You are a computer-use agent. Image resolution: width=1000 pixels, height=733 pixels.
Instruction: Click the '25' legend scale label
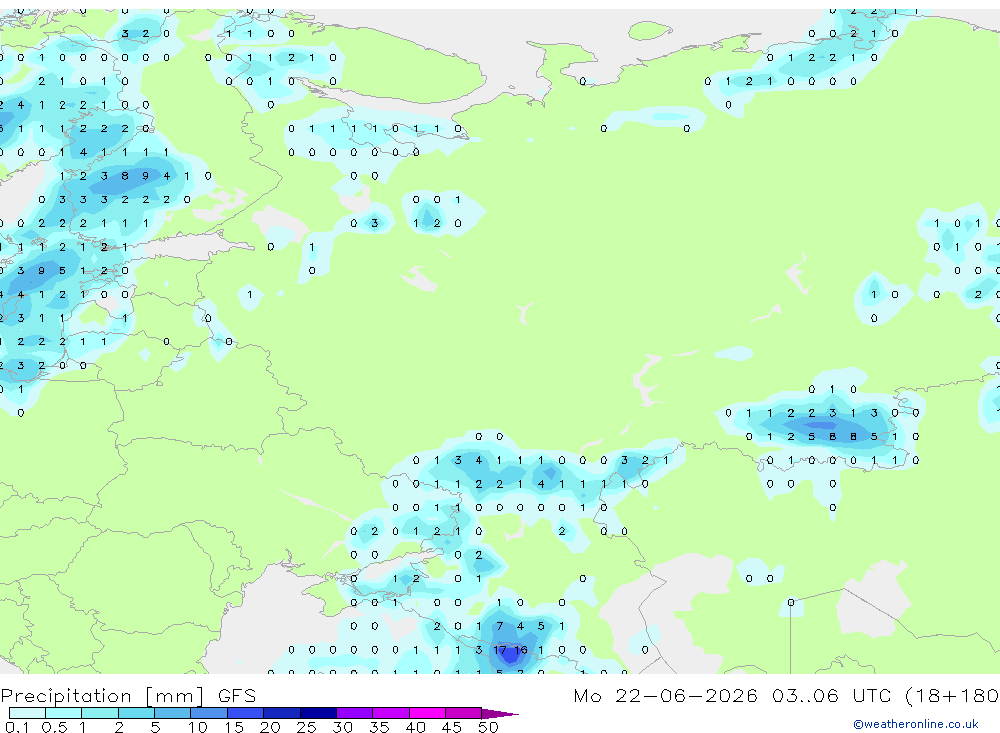coord(307,727)
